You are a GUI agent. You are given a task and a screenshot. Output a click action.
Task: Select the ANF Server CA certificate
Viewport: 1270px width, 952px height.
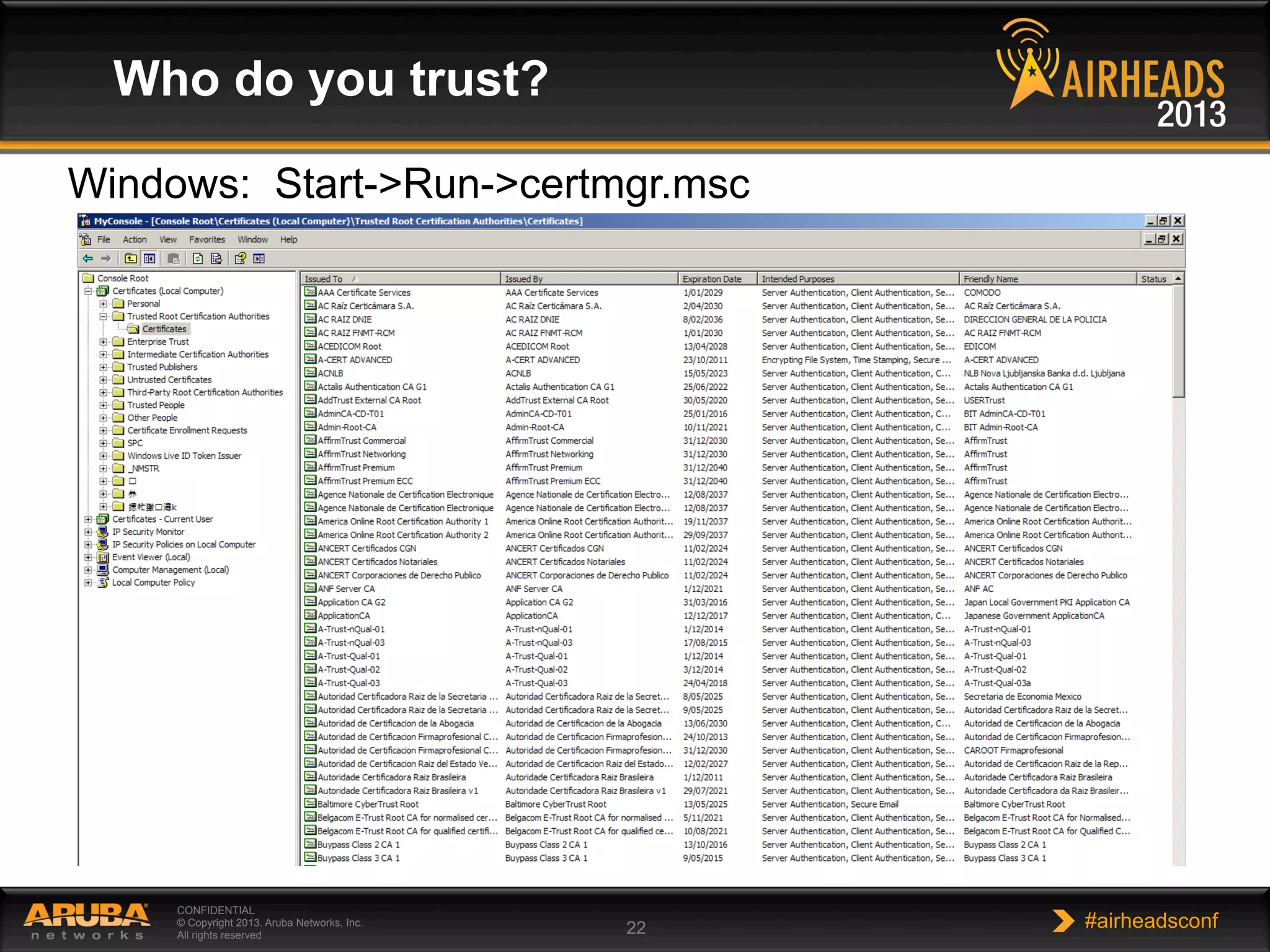[346, 588]
